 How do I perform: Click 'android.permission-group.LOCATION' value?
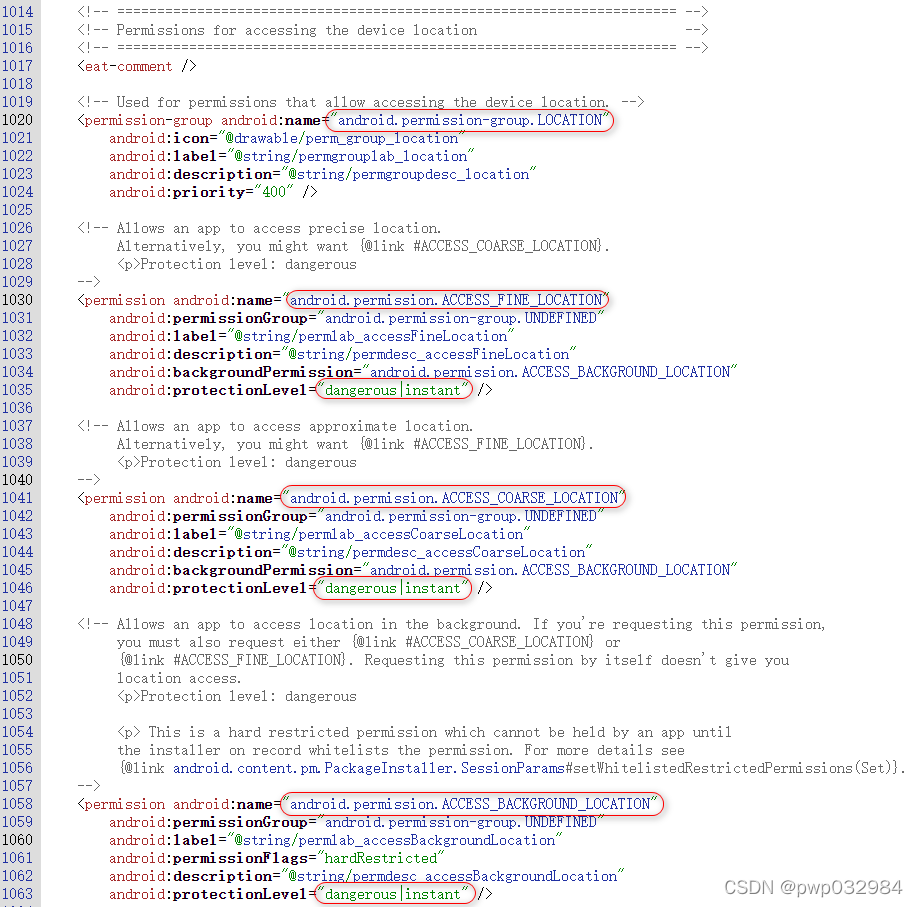pyautogui.click(x=470, y=120)
